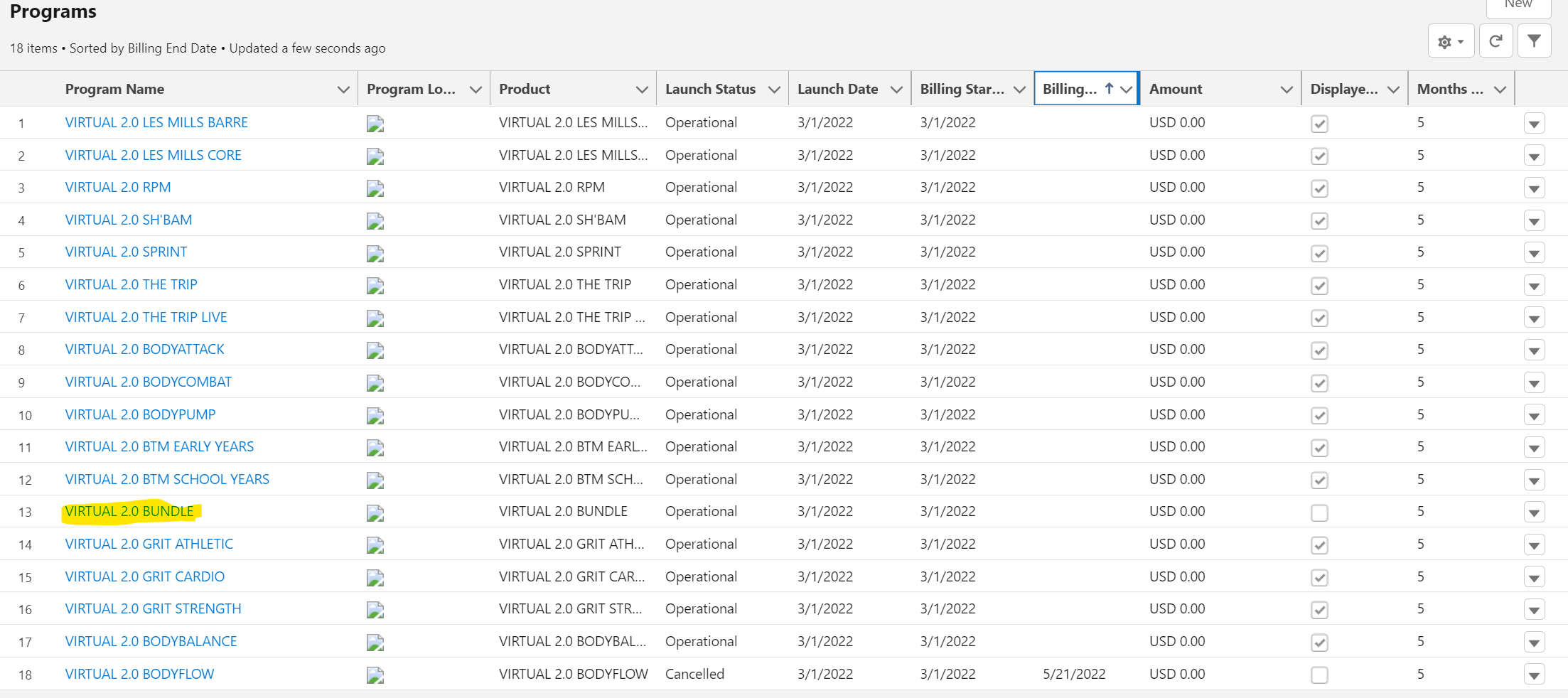Toggle Displayed checkbox for THE TRIP LIVE row
This screenshot has height=698, width=1568.
point(1319,318)
